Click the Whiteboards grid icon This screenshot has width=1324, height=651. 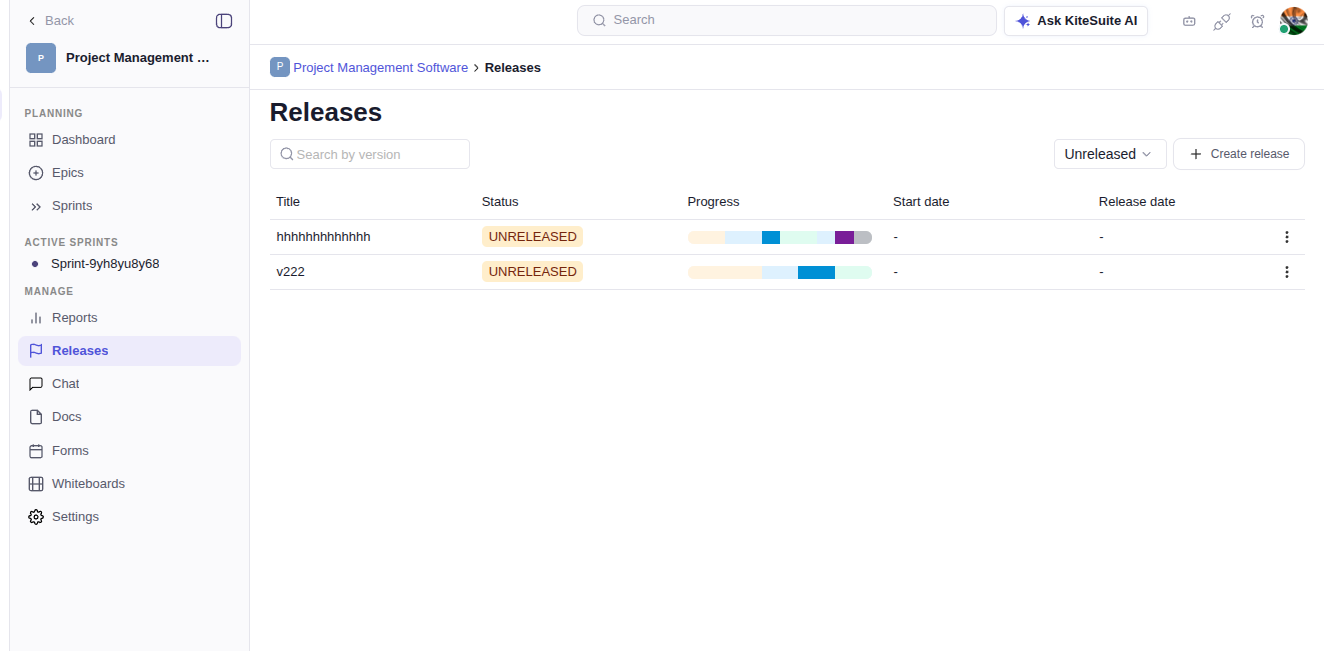pos(36,484)
